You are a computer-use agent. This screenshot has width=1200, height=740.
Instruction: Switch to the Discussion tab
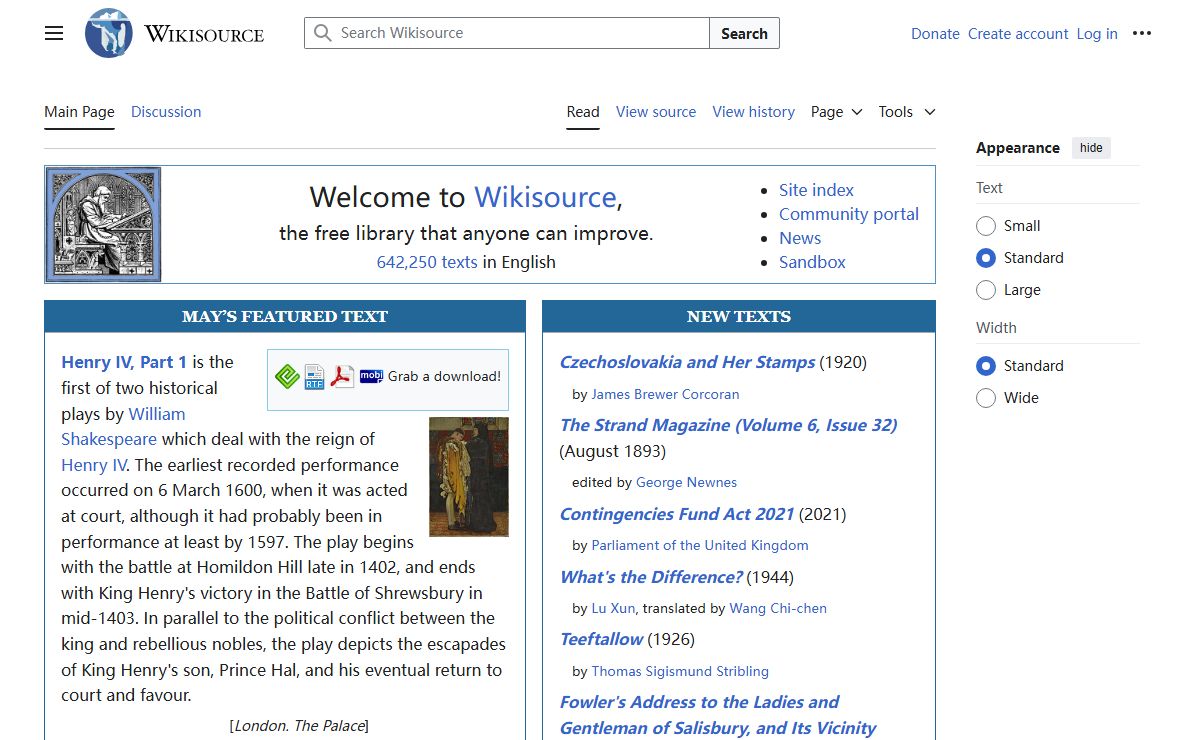pos(166,112)
